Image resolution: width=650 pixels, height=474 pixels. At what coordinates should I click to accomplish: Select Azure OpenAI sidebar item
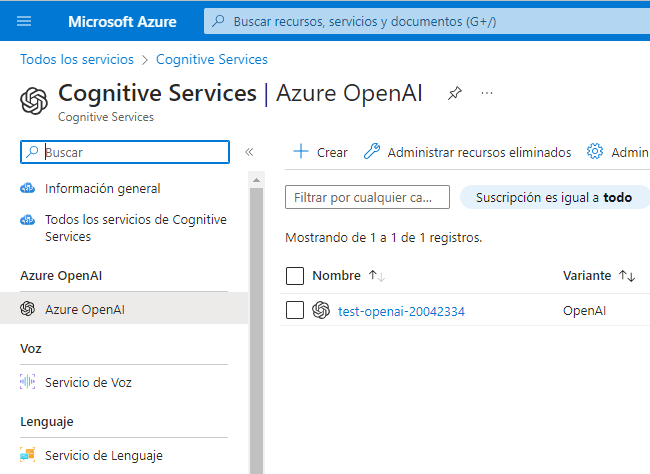click(x=124, y=309)
